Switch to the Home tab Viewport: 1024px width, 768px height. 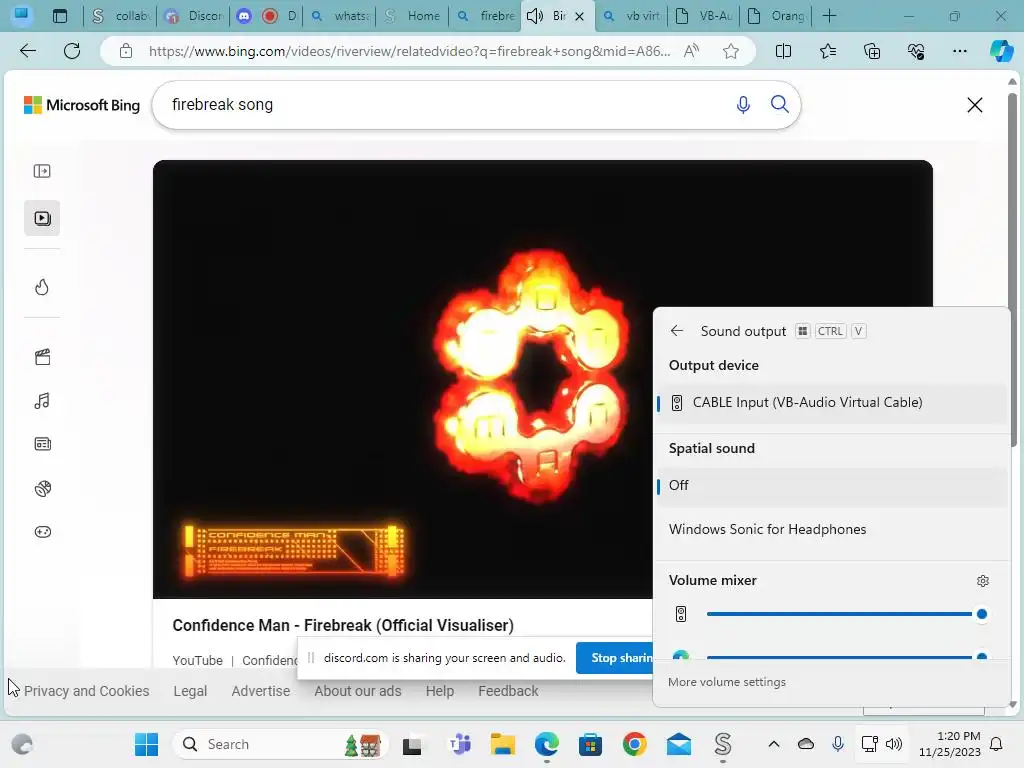(x=413, y=16)
